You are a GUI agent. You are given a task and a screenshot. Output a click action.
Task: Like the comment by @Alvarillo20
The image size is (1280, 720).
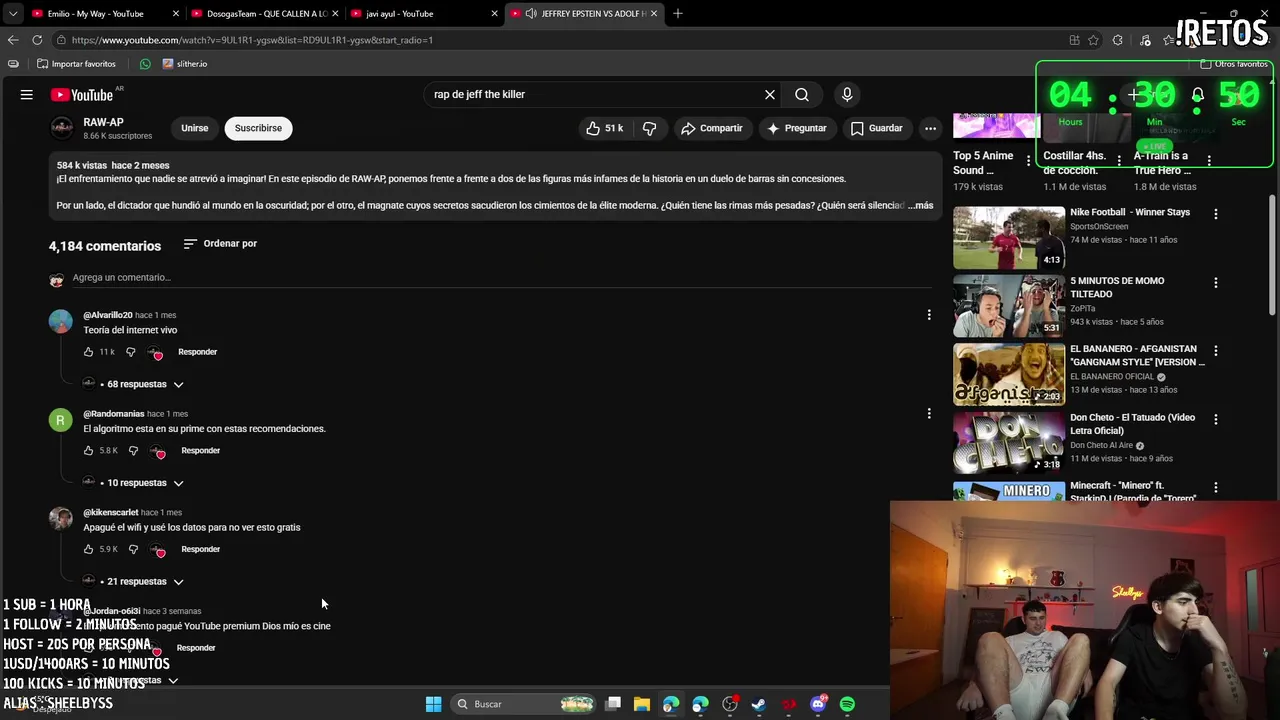pyautogui.click(x=88, y=352)
